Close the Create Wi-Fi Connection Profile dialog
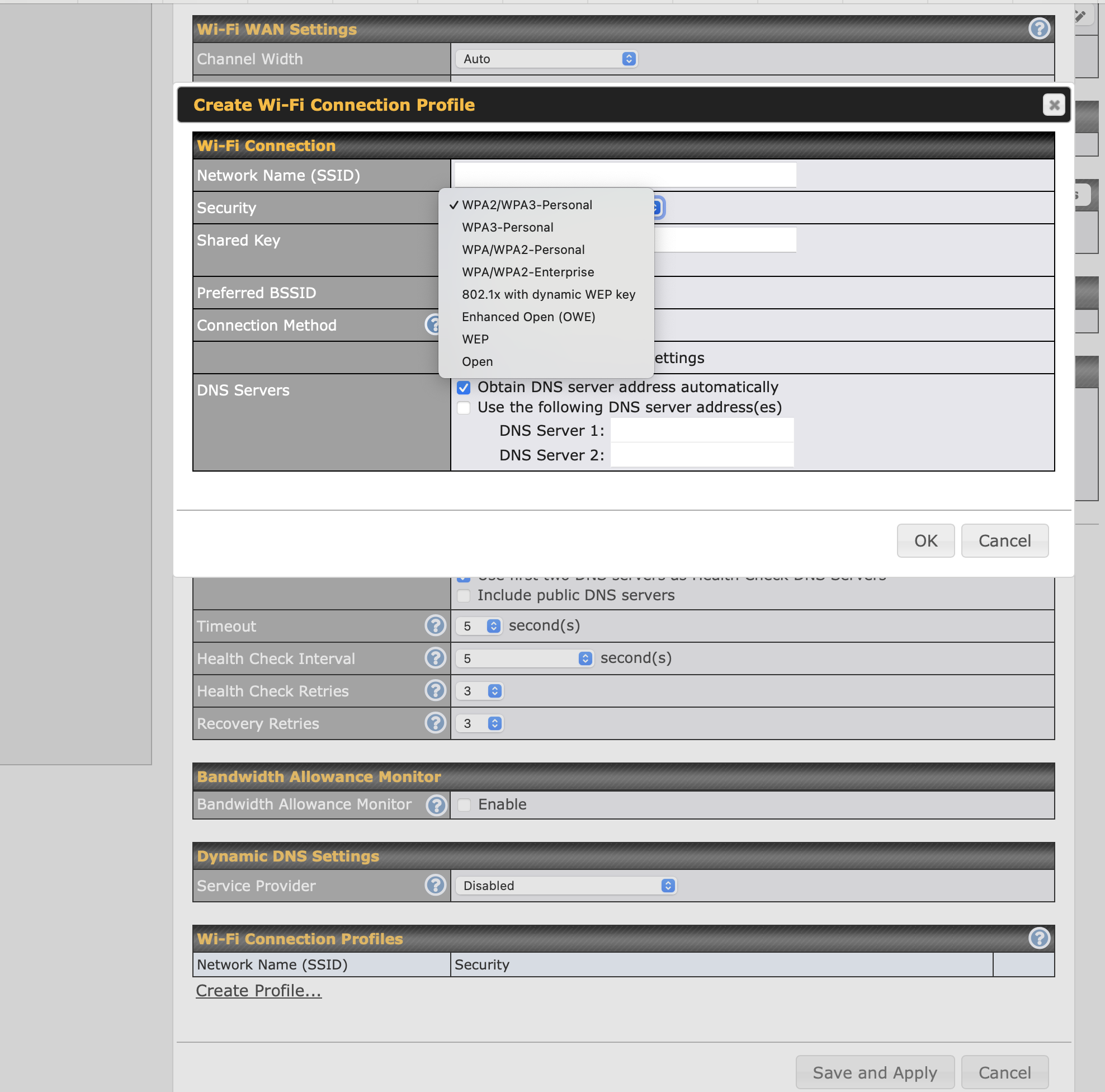This screenshot has width=1105, height=1092. 1054,105
